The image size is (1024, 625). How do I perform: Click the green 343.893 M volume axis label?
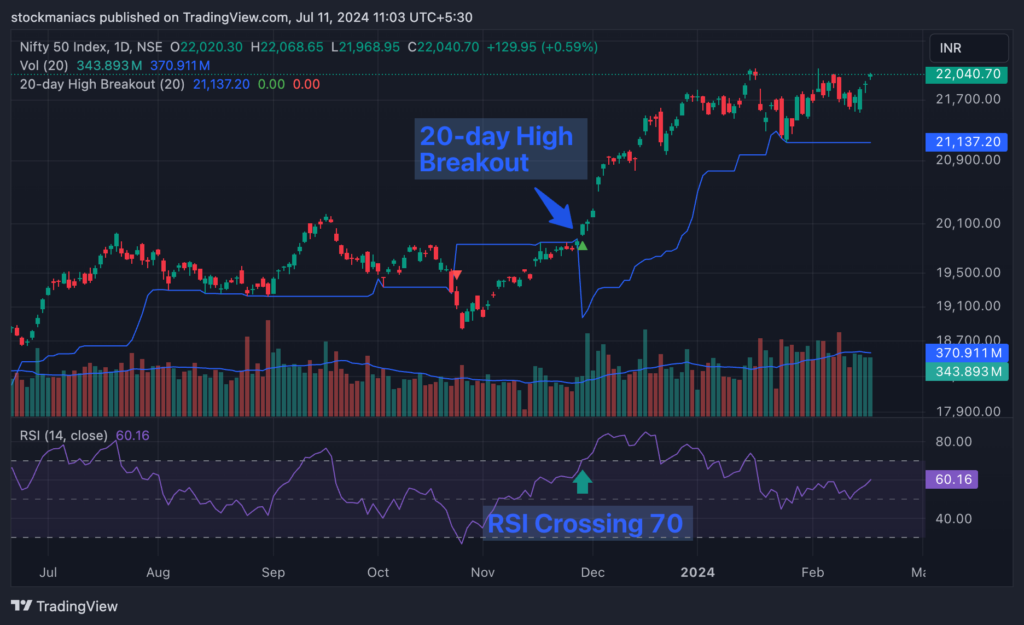click(967, 372)
